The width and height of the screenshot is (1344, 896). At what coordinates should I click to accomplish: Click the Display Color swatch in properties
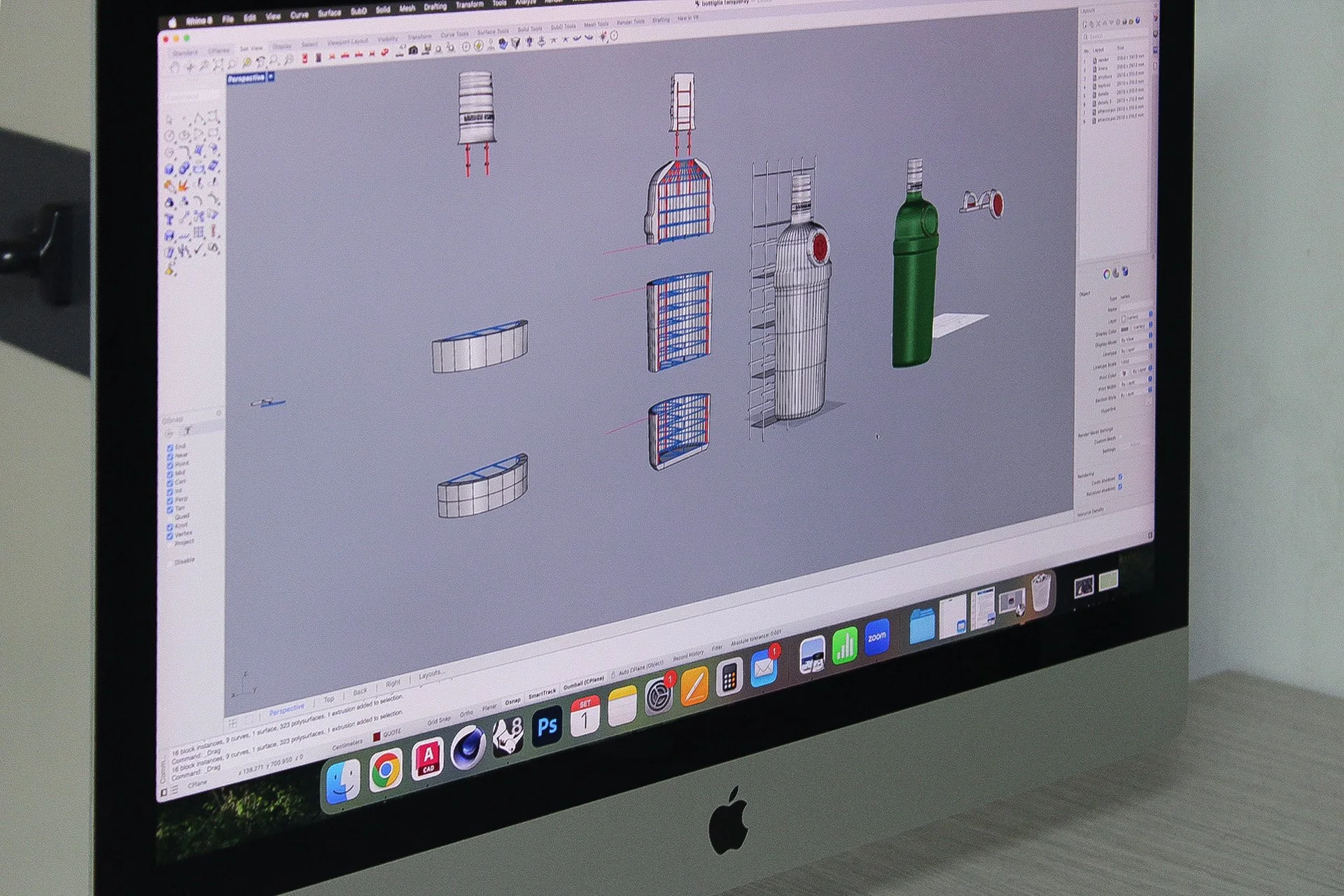[1125, 329]
